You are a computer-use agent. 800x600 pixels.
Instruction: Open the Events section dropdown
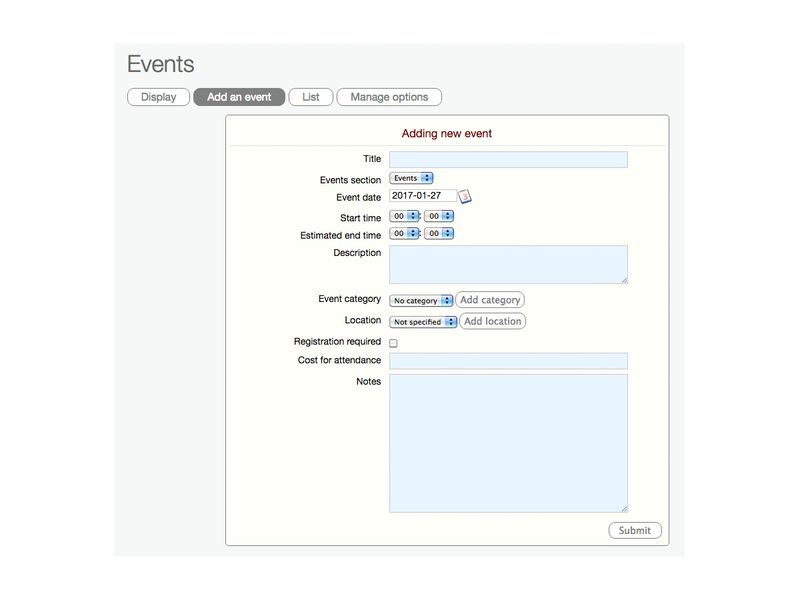coord(411,178)
